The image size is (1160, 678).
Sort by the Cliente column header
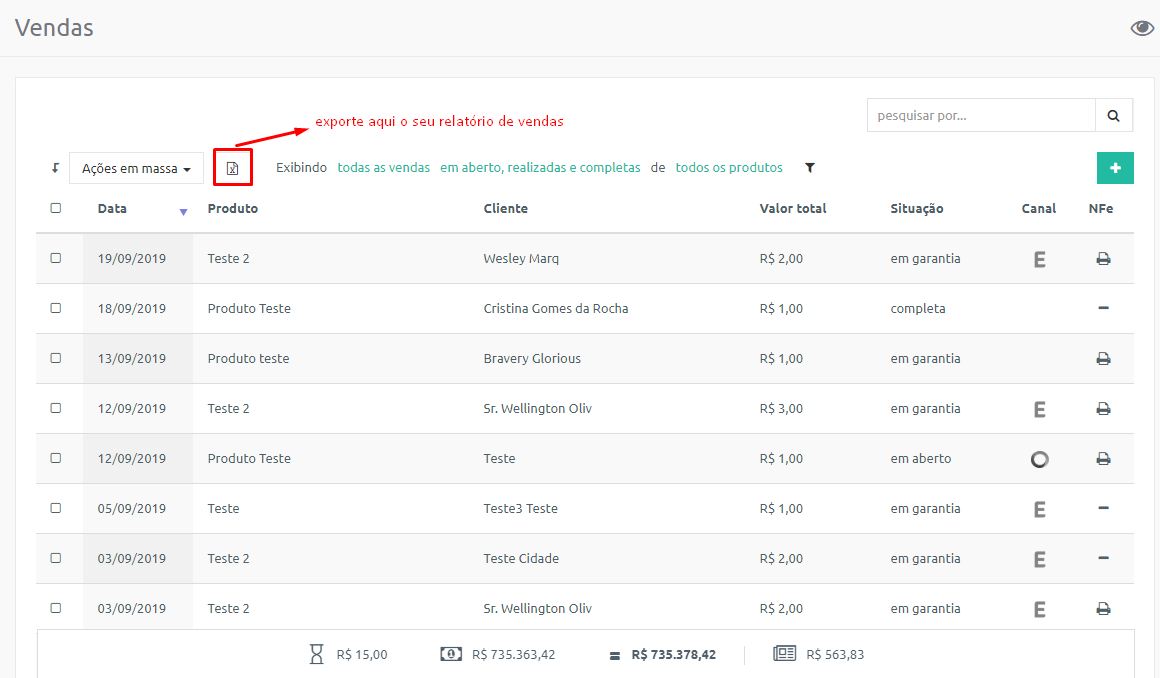[505, 209]
